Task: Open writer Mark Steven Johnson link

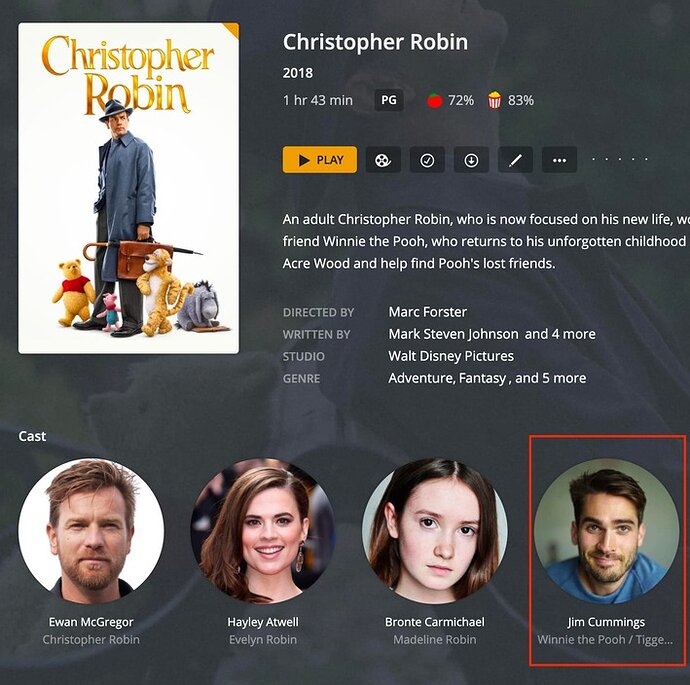Action: [453, 334]
